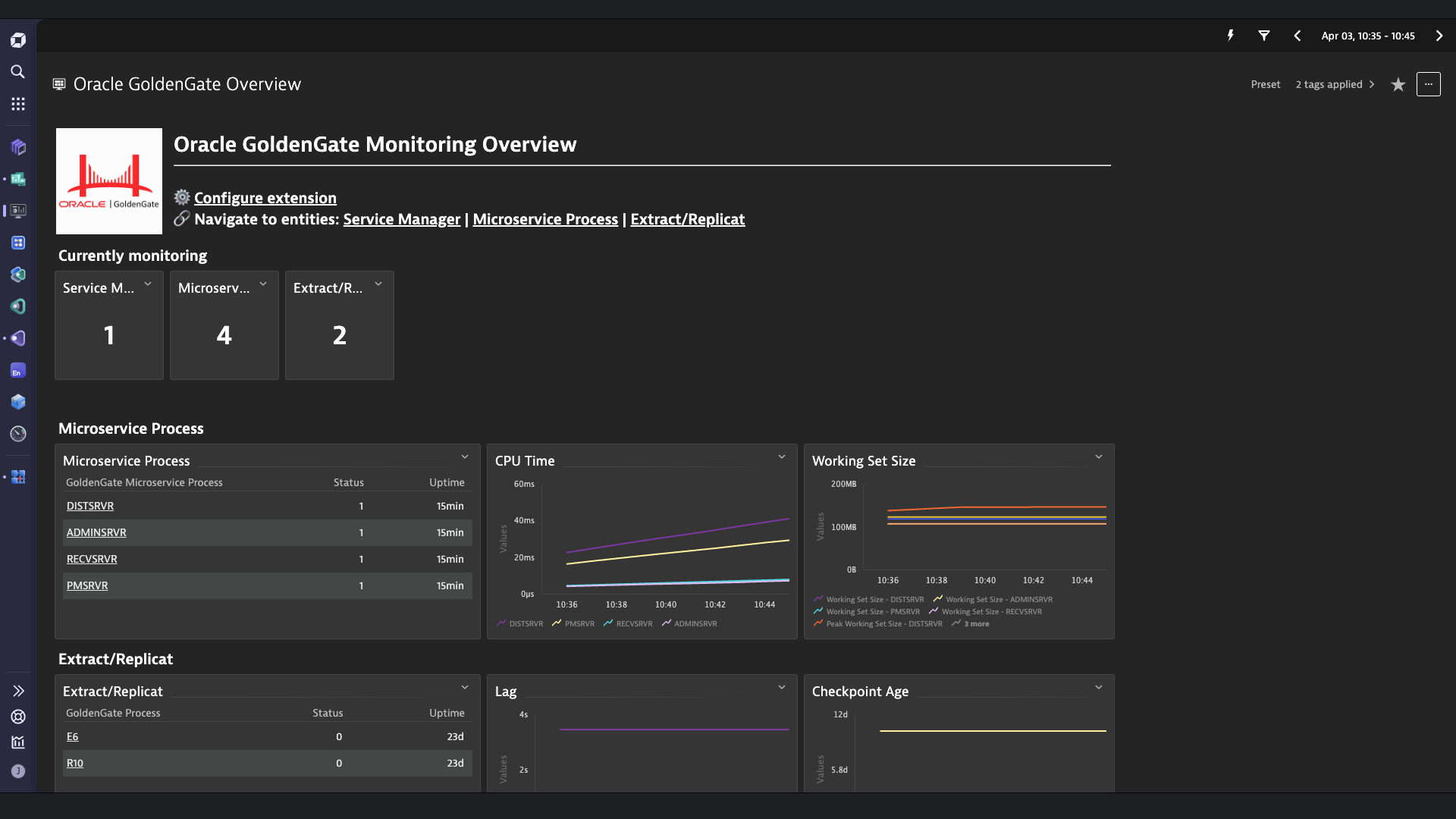
Task: Open the ADMINSRVR process link
Action: tap(96, 532)
